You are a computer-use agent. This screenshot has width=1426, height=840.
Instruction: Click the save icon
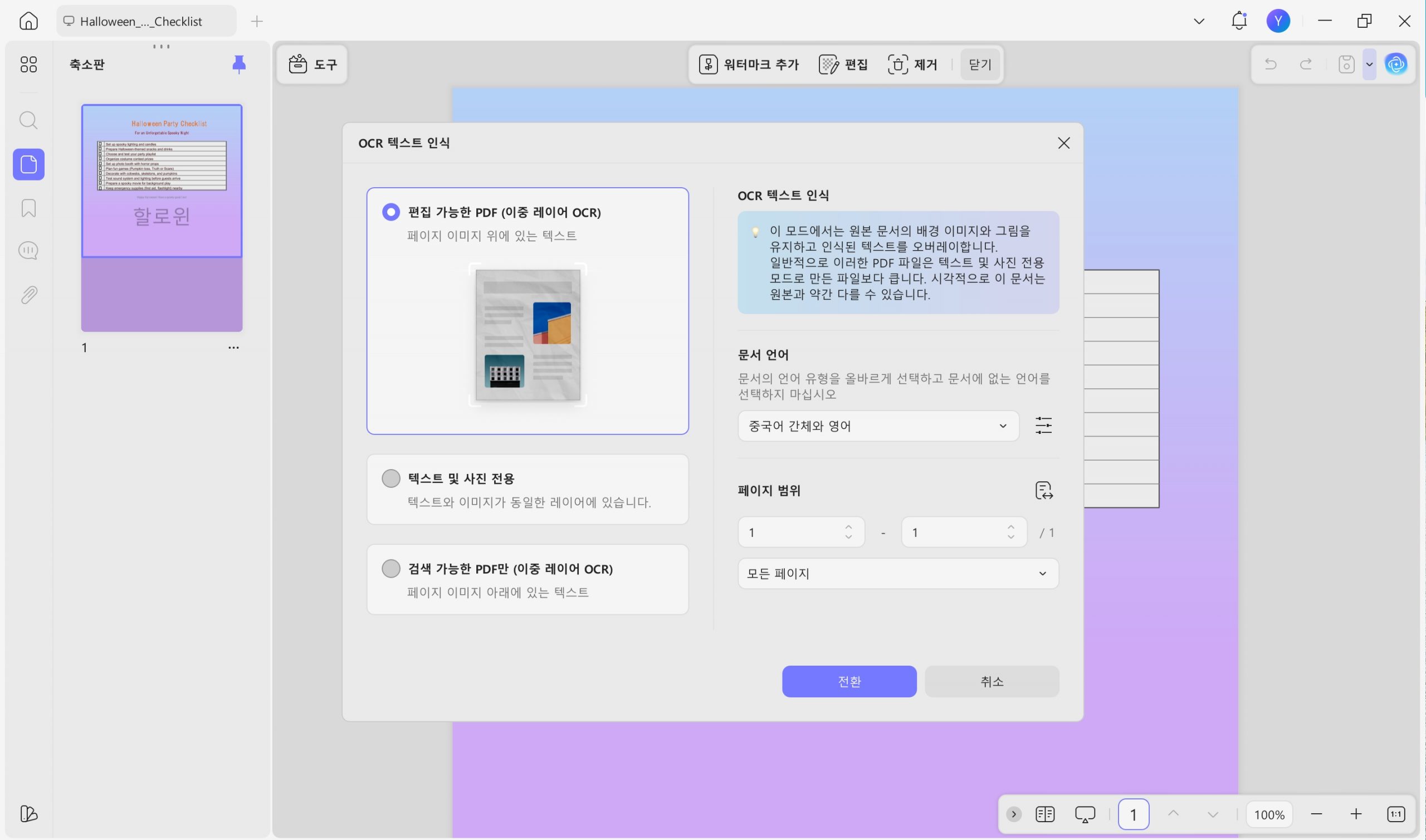pos(1346,64)
